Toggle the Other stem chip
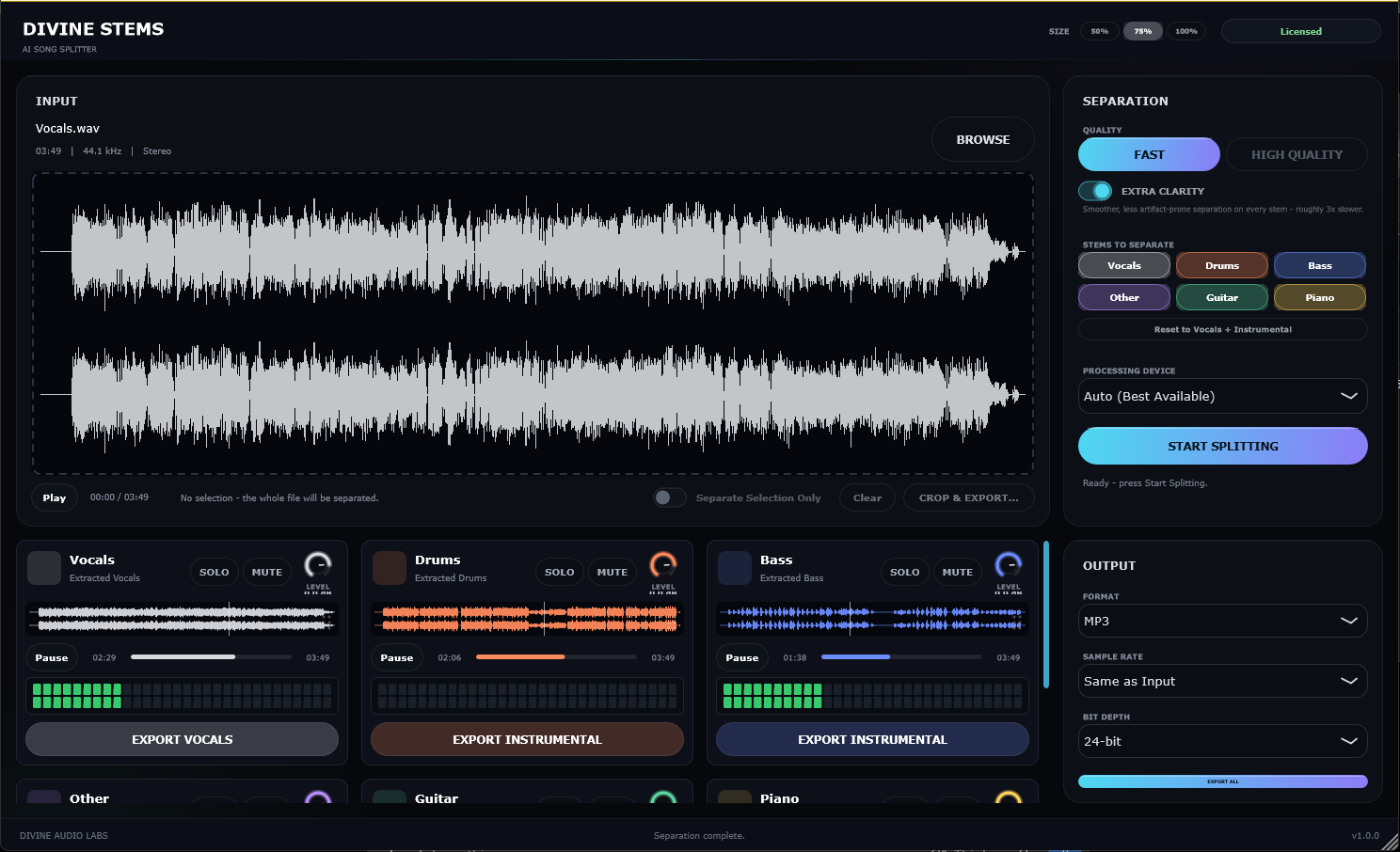Image resolution: width=1400 pixels, height=852 pixels. [1124, 297]
